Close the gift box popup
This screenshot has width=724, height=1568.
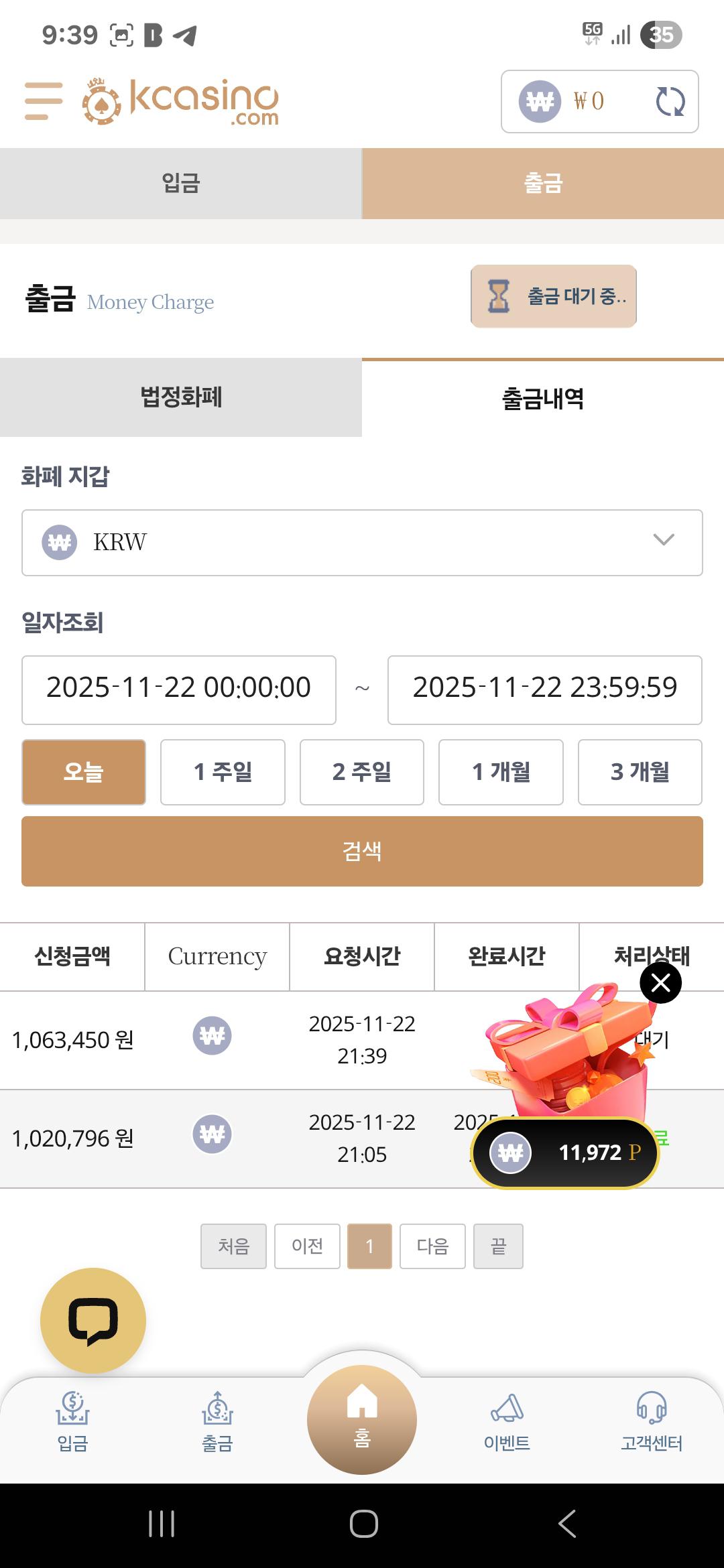click(x=661, y=983)
